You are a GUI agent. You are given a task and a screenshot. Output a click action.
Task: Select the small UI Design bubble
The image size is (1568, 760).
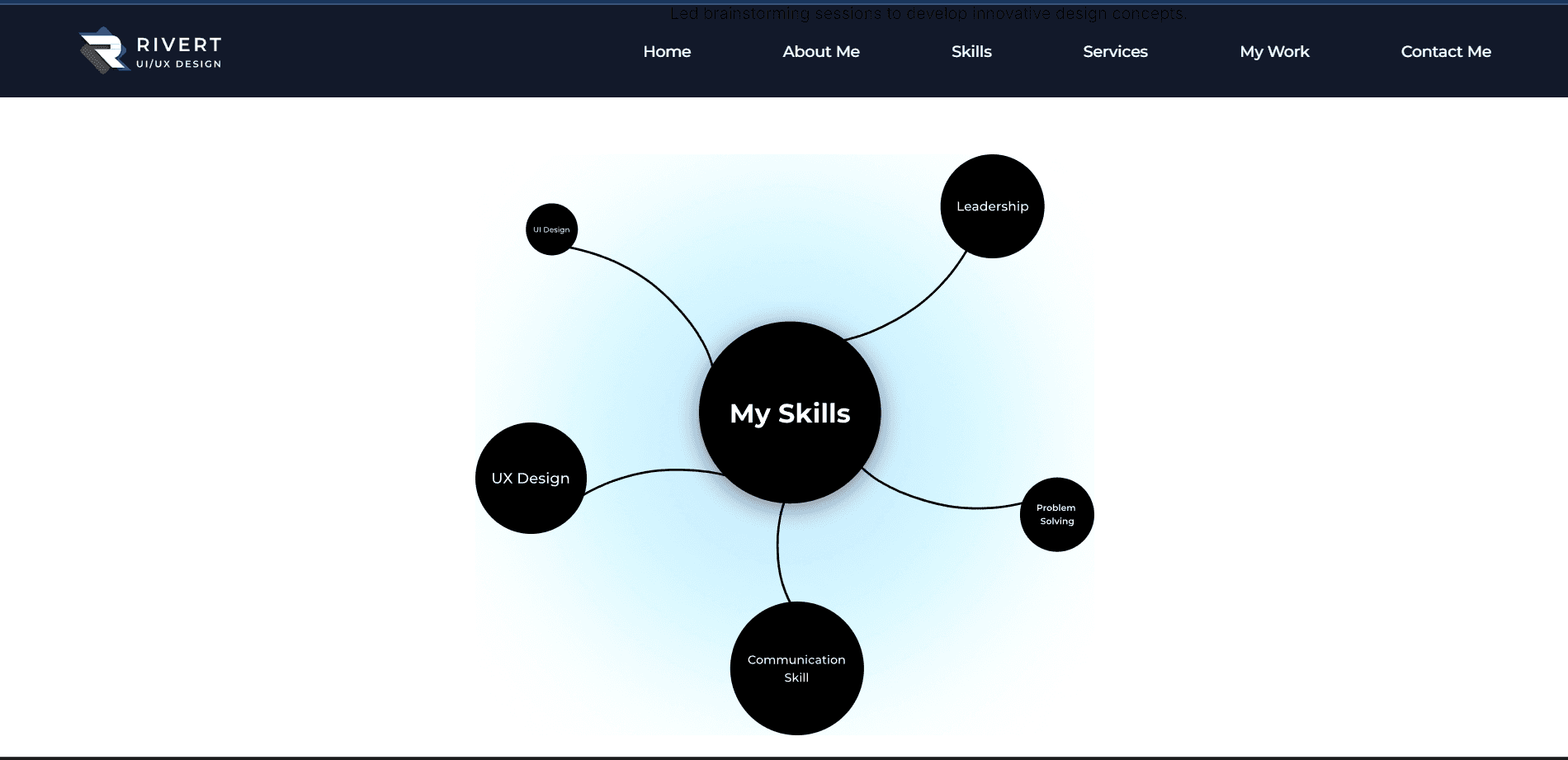tap(551, 229)
